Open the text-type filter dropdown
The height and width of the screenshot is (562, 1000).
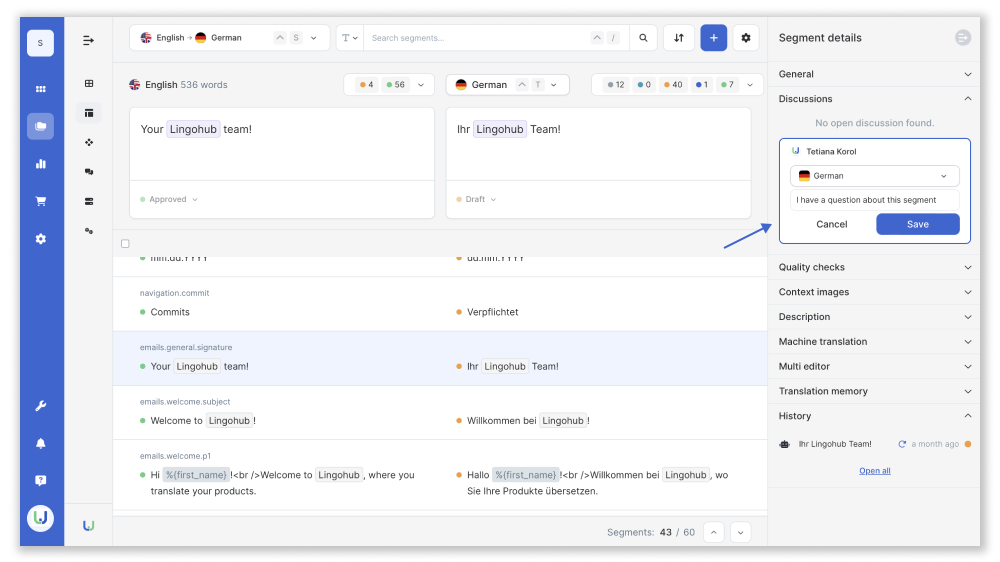(x=349, y=38)
